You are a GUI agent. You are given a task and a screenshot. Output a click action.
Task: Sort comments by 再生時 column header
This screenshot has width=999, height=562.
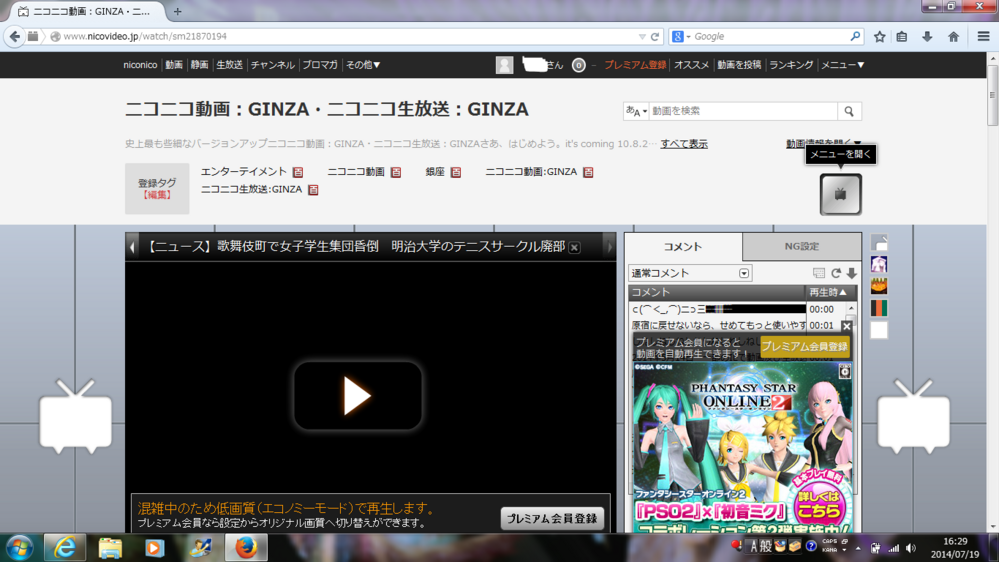828,292
